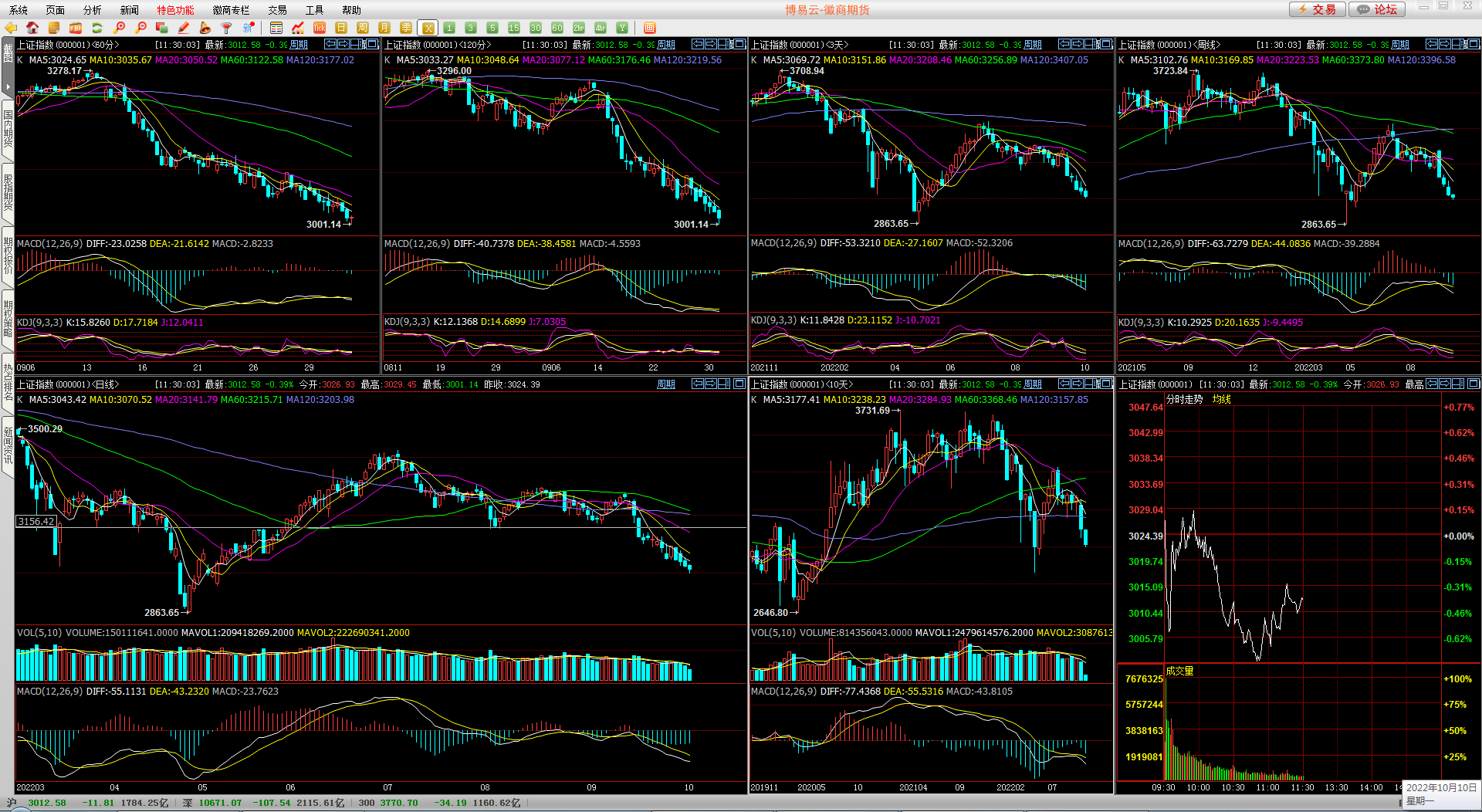The width and height of the screenshot is (1482, 812).
Task: Maximize the 120分 chart panel
Action: point(739,44)
